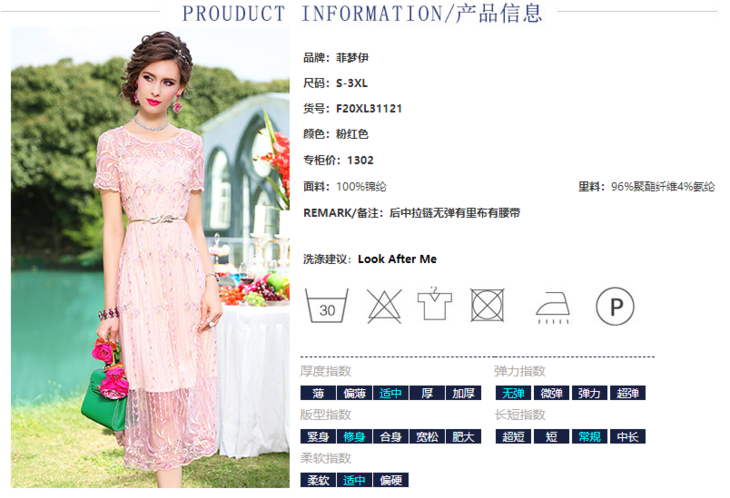Image resolution: width=730 pixels, height=498 pixels.
Task: Select the highlighted 无弹 elasticity tag
Action: click(x=513, y=394)
